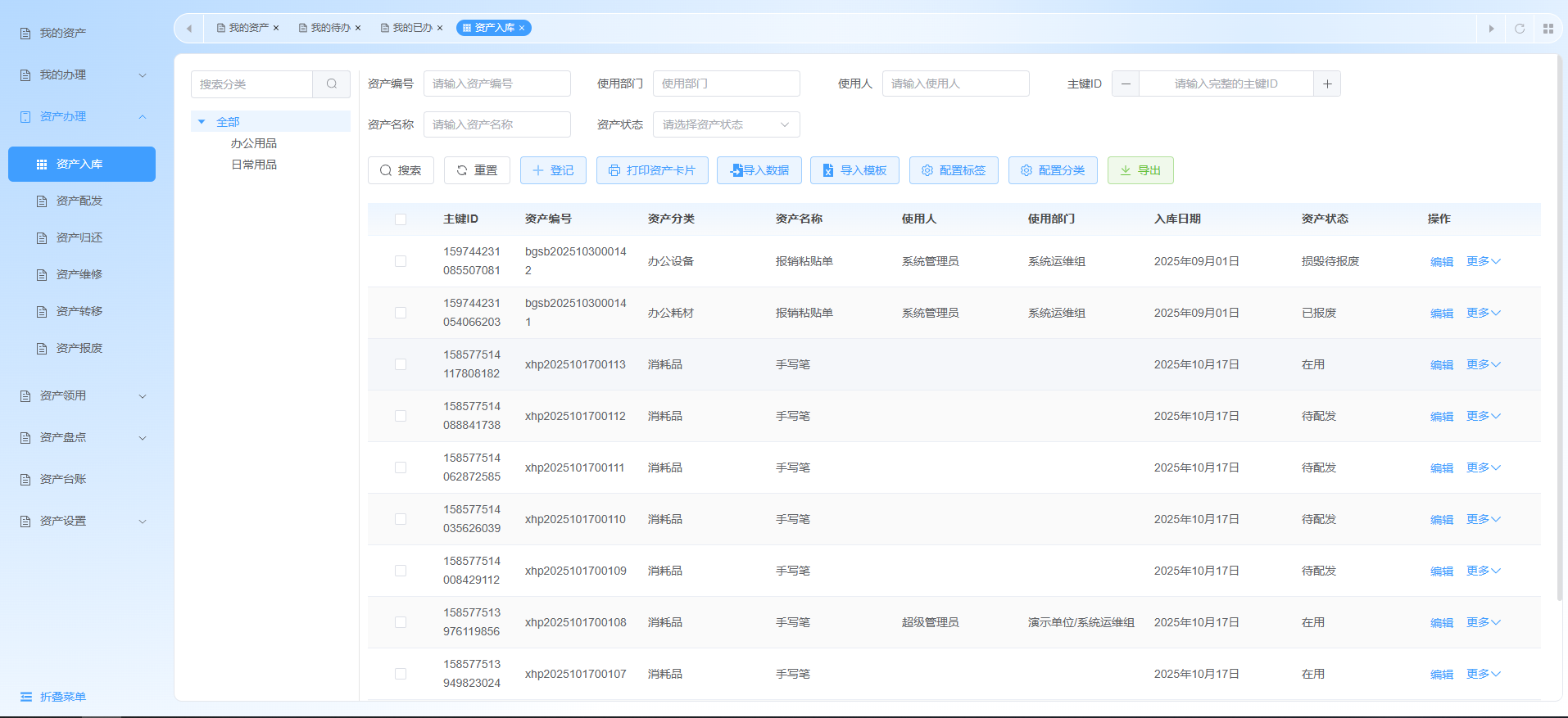The height and width of the screenshot is (718, 1568).
Task: Check the row for bgsb2025103000141
Action: click(401, 313)
